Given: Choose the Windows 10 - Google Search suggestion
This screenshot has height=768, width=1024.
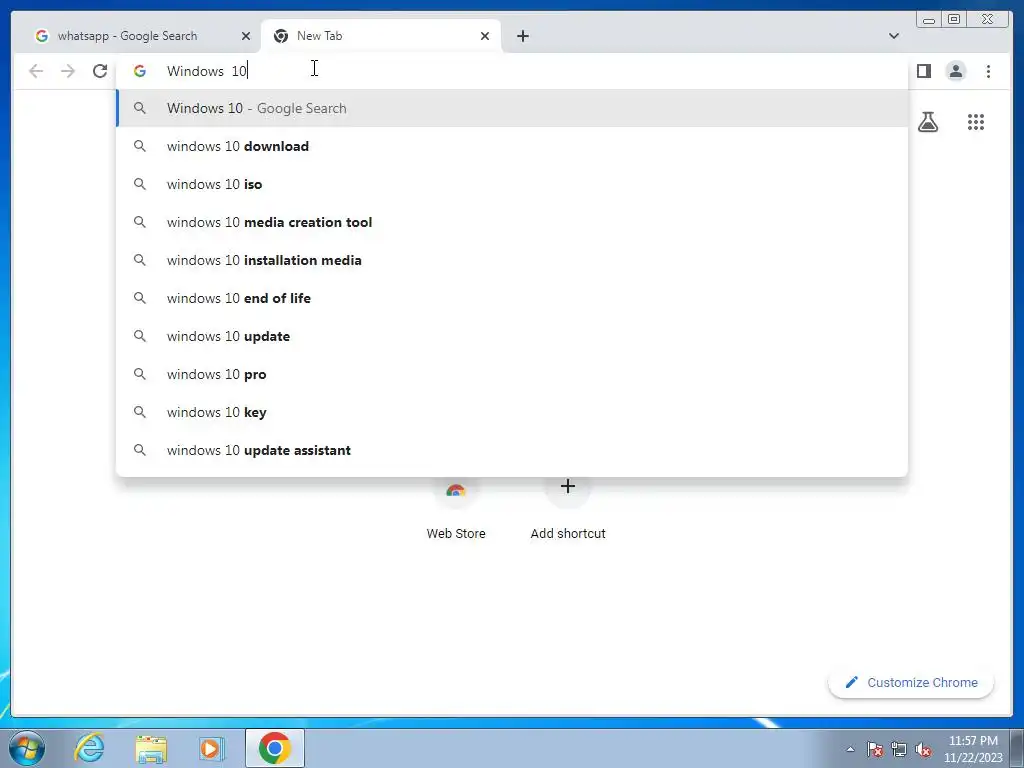Looking at the screenshot, I should click(x=512, y=108).
